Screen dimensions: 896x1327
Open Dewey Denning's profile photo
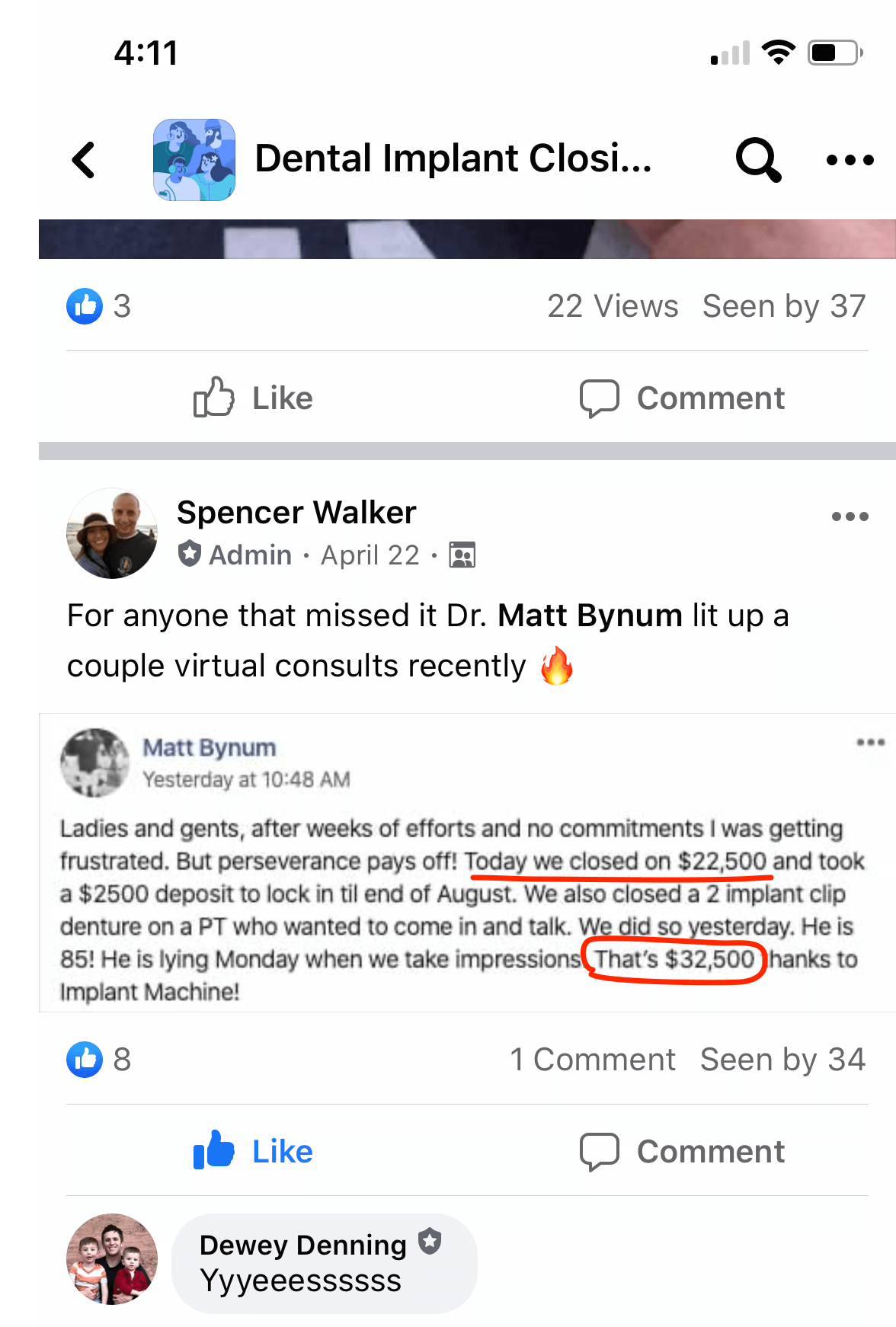112,1259
